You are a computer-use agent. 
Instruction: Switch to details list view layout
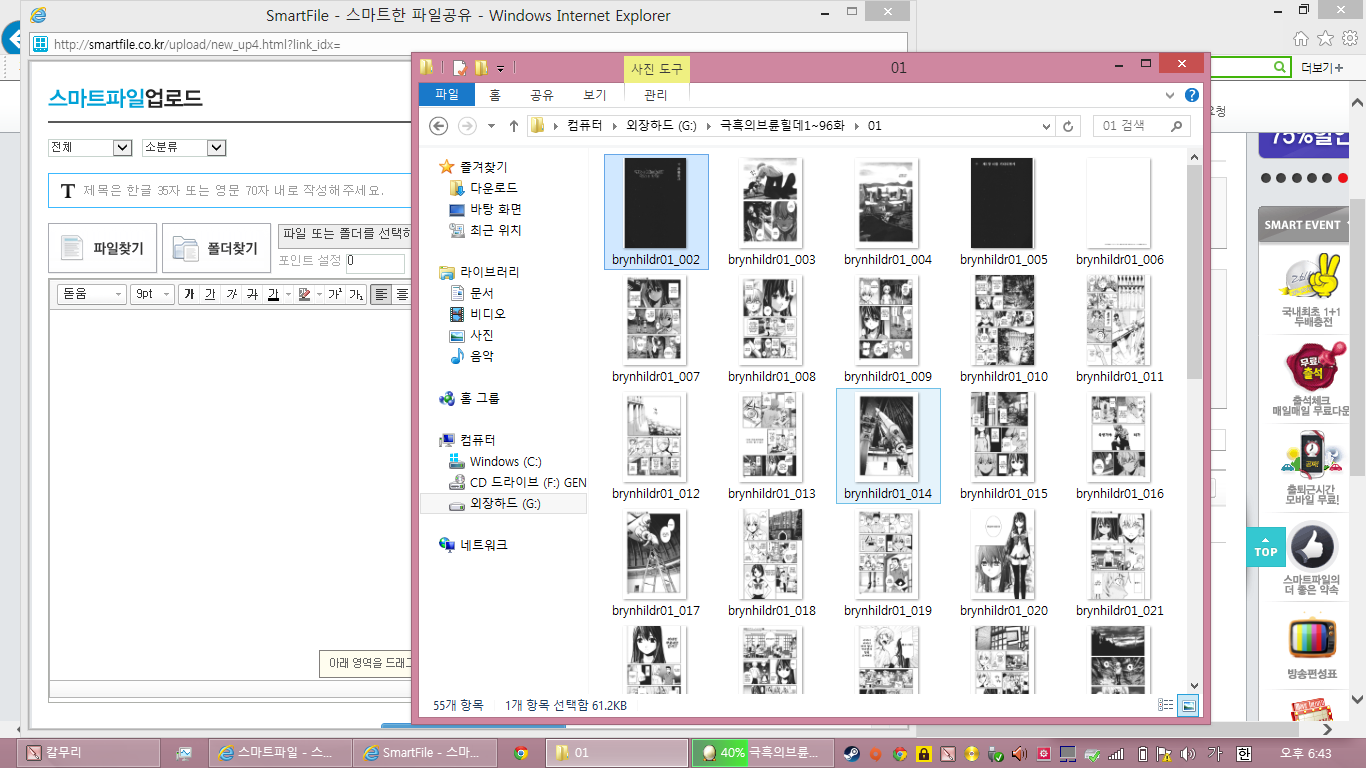1166,705
